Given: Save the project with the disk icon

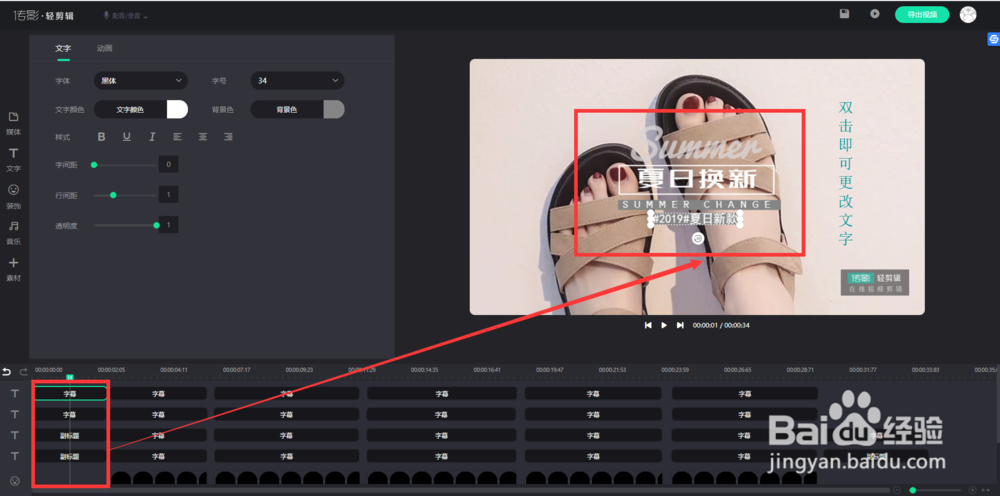Looking at the screenshot, I should 844,13.
